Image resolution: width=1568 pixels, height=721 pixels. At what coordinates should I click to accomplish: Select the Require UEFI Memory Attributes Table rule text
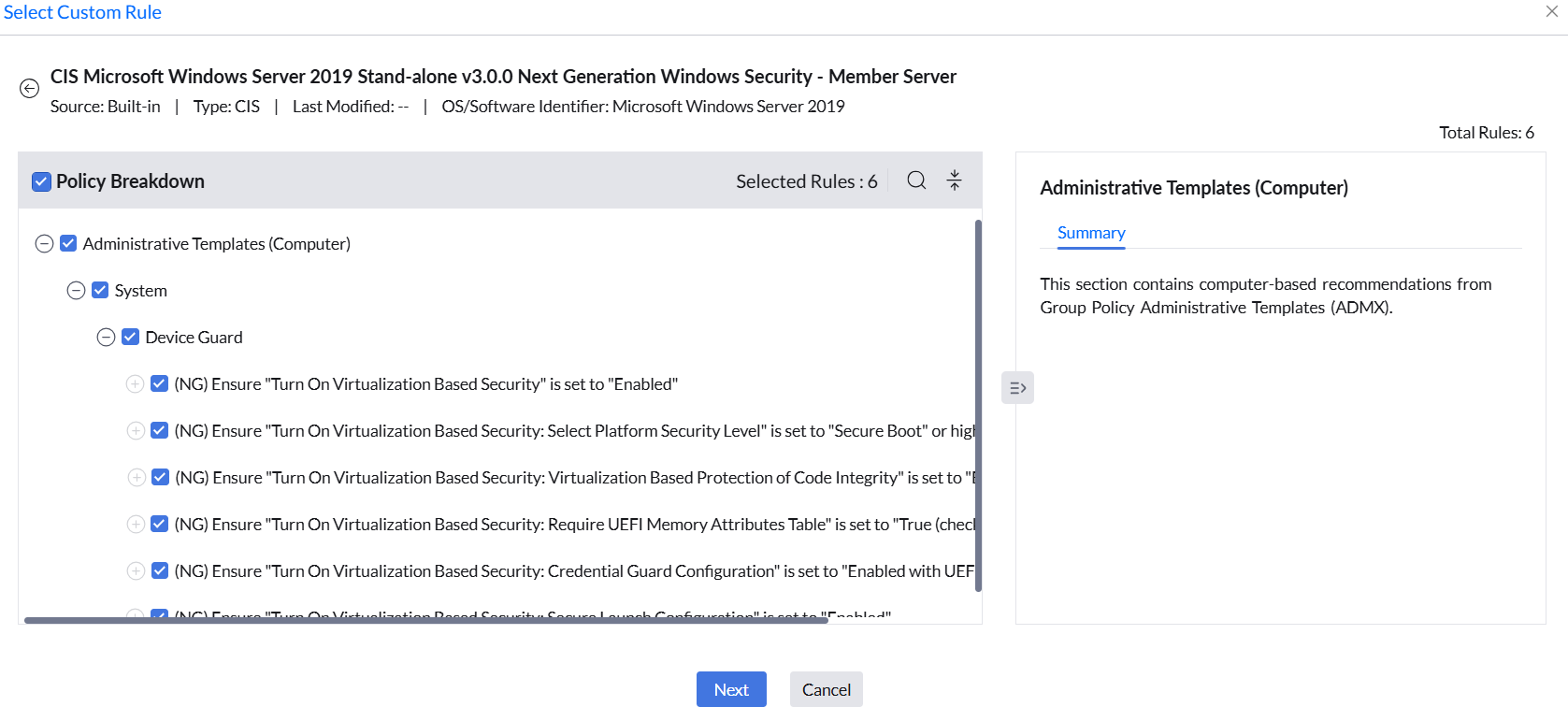click(574, 524)
